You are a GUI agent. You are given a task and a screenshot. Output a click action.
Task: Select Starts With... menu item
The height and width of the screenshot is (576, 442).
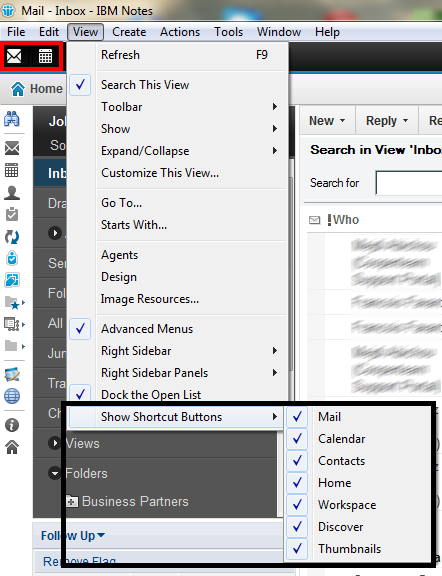click(x=177, y=225)
